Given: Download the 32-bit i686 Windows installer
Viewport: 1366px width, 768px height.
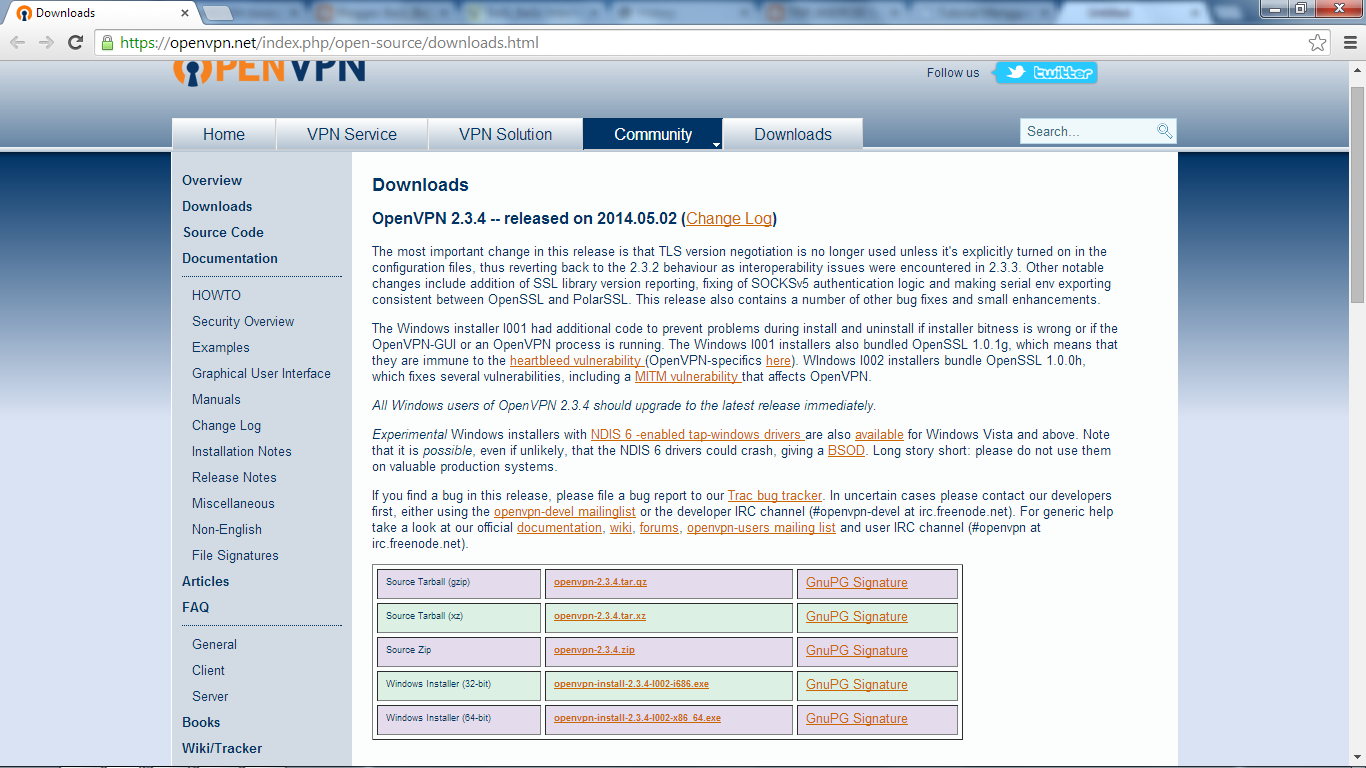Looking at the screenshot, I should [631, 684].
